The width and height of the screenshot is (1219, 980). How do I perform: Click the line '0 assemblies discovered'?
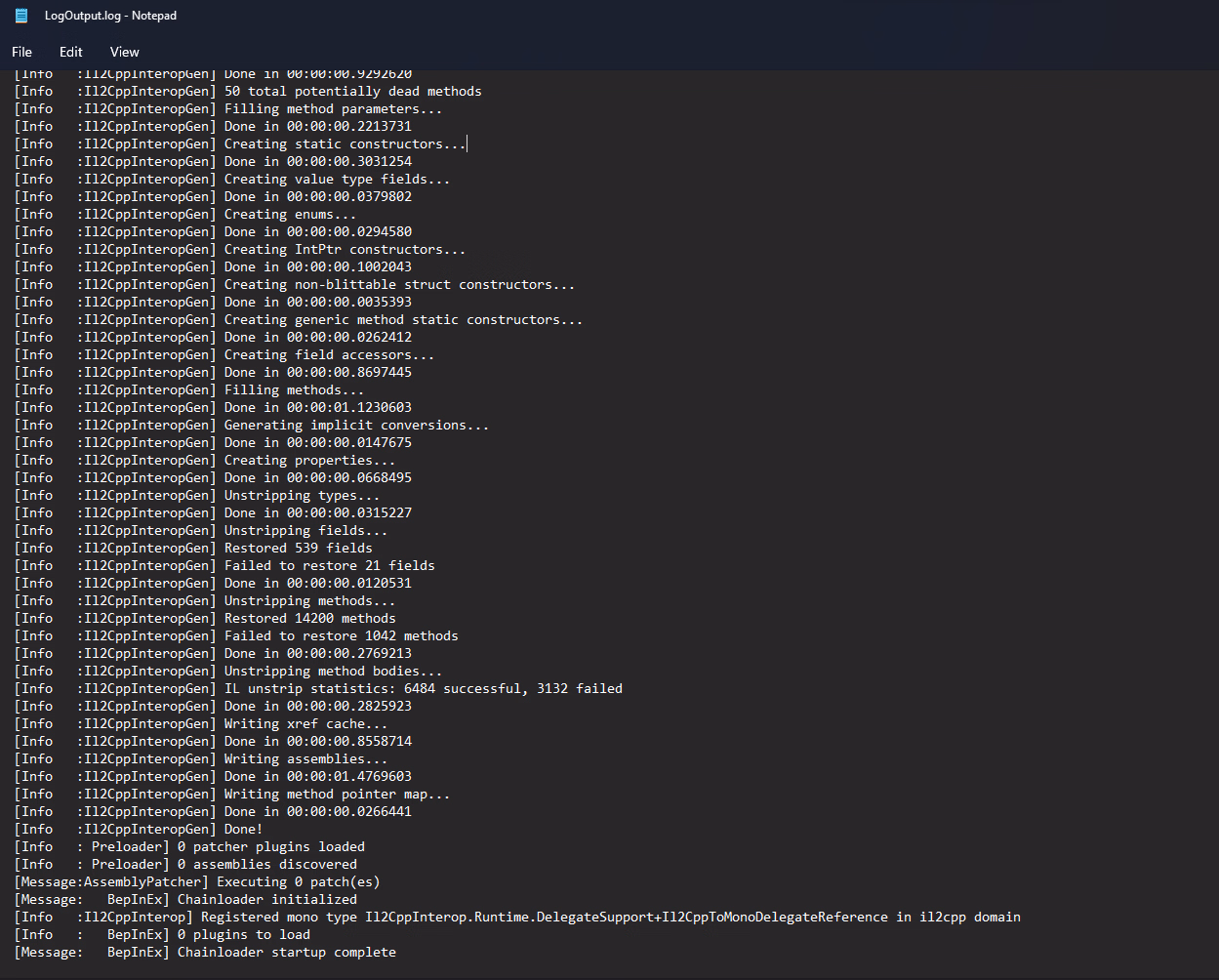(185, 864)
